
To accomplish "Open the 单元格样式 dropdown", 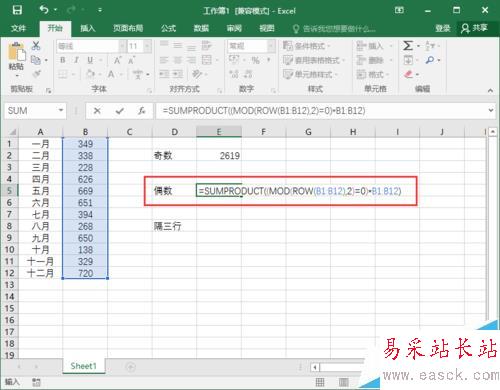I will (310, 74).
